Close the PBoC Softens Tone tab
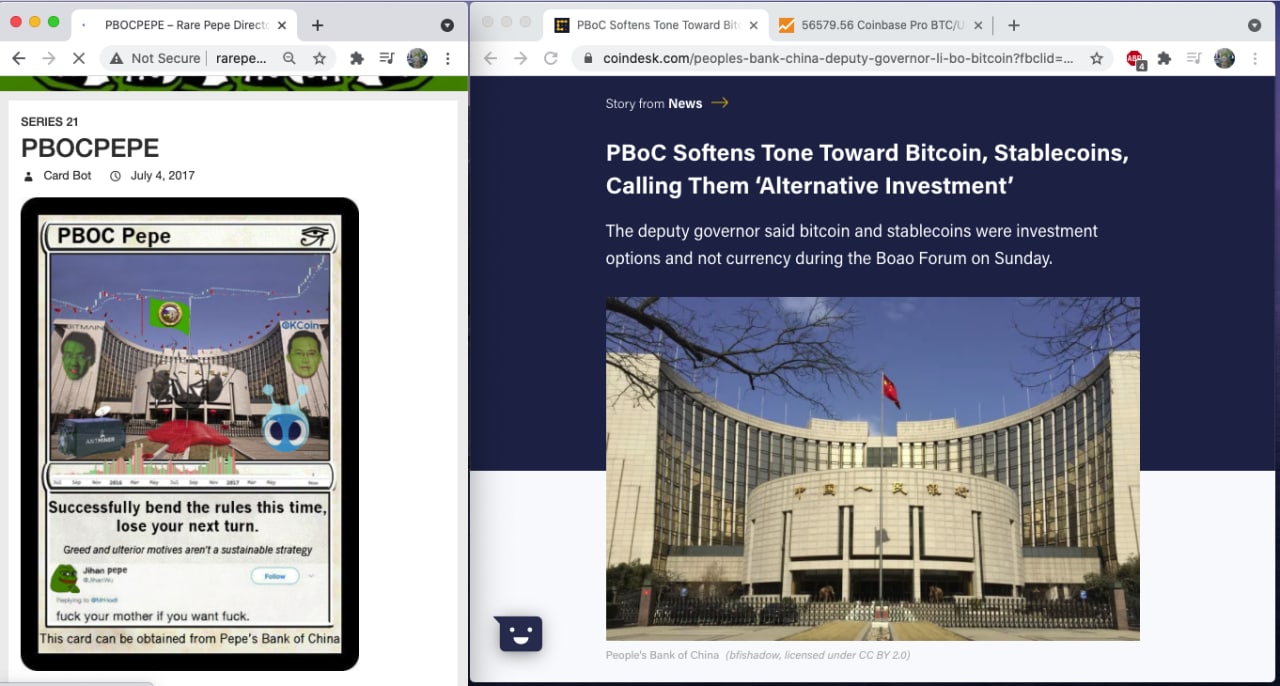The width and height of the screenshot is (1280, 686). click(x=752, y=25)
